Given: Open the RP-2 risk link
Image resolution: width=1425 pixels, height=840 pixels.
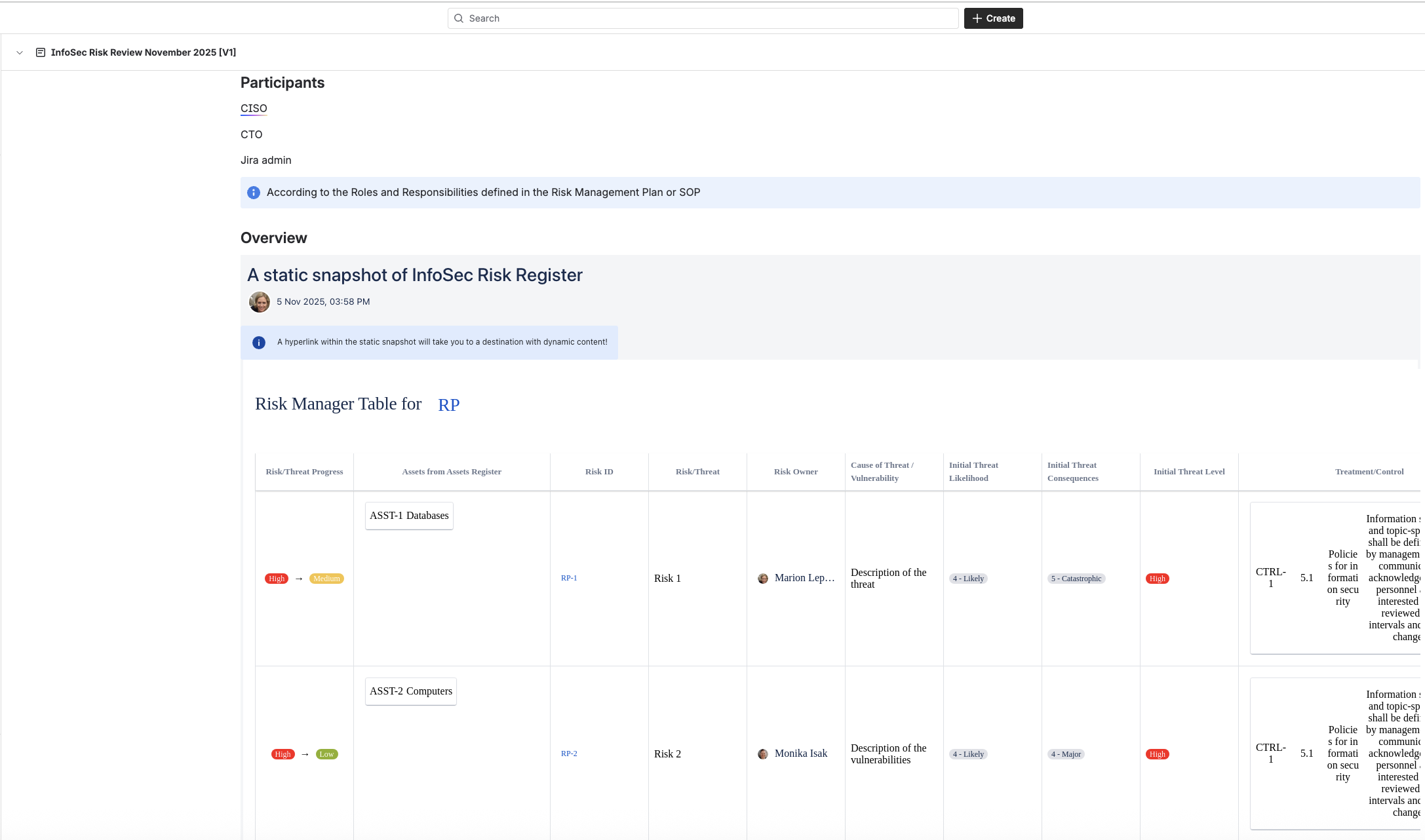Looking at the screenshot, I should (569, 754).
